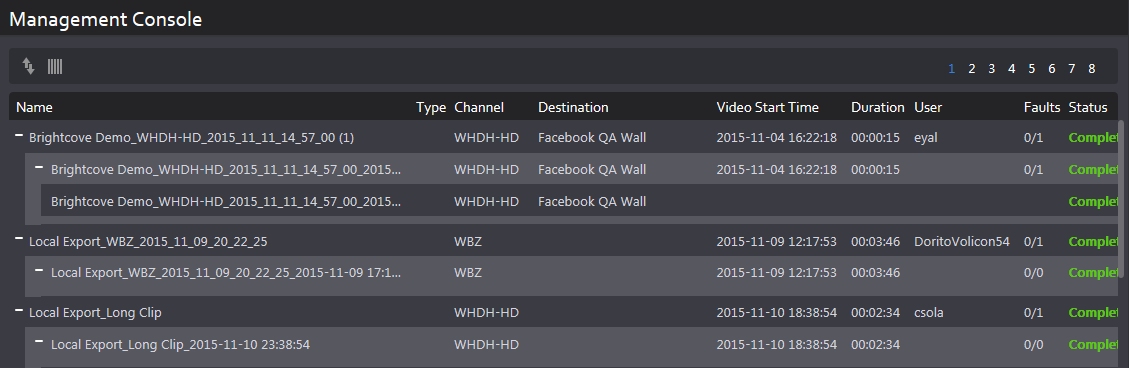Collapse Local Export_Long Clip parent row
This screenshot has width=1129, height=368.
pyautogui.click(x=19, y=310)
